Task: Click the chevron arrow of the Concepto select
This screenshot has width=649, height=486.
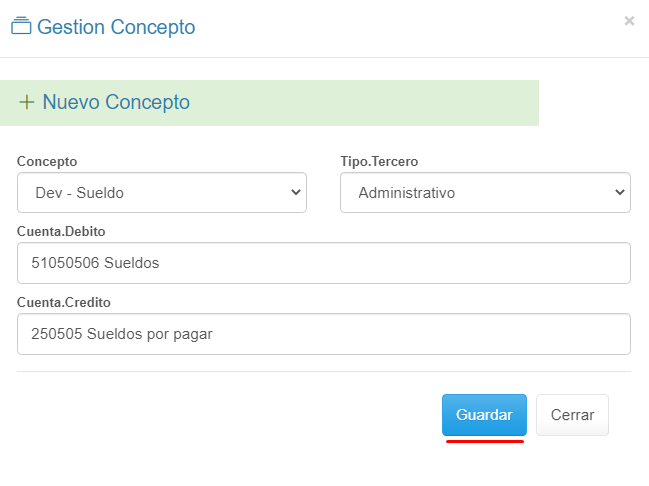Action: tap(295, 193)
